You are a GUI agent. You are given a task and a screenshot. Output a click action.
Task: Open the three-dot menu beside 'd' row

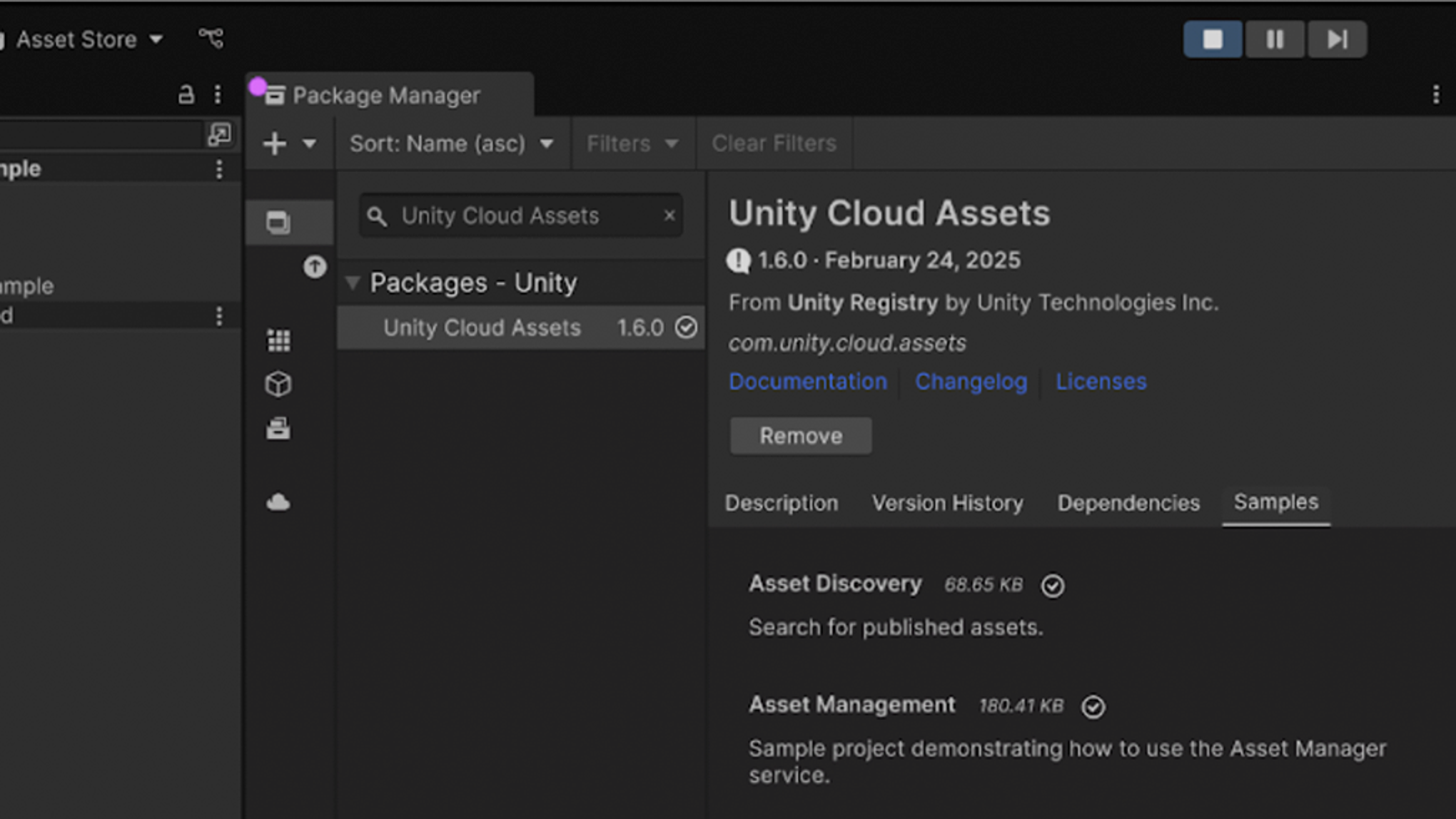tap(219, 316)
